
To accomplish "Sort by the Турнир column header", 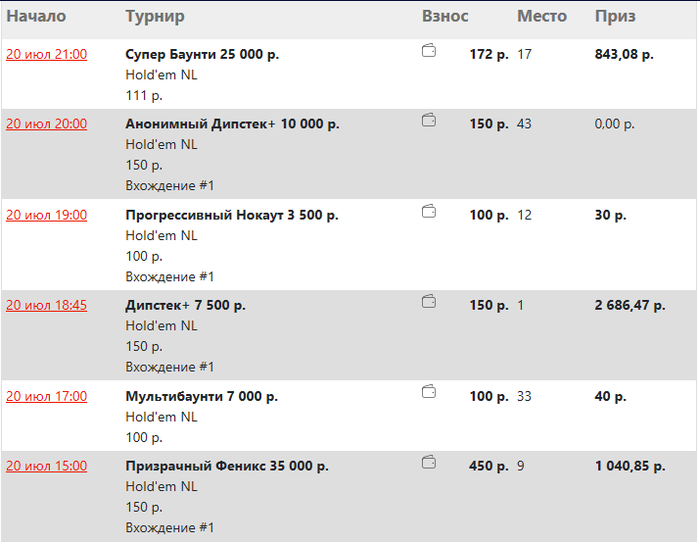I will coord(155,17).
